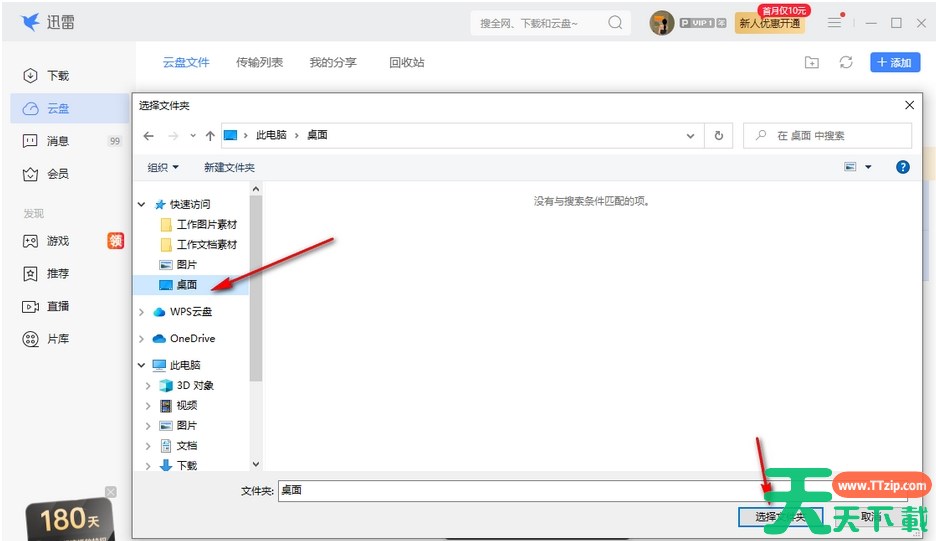Click the help question mark icon
Screen dimensions: 936x541
point(902,167)
